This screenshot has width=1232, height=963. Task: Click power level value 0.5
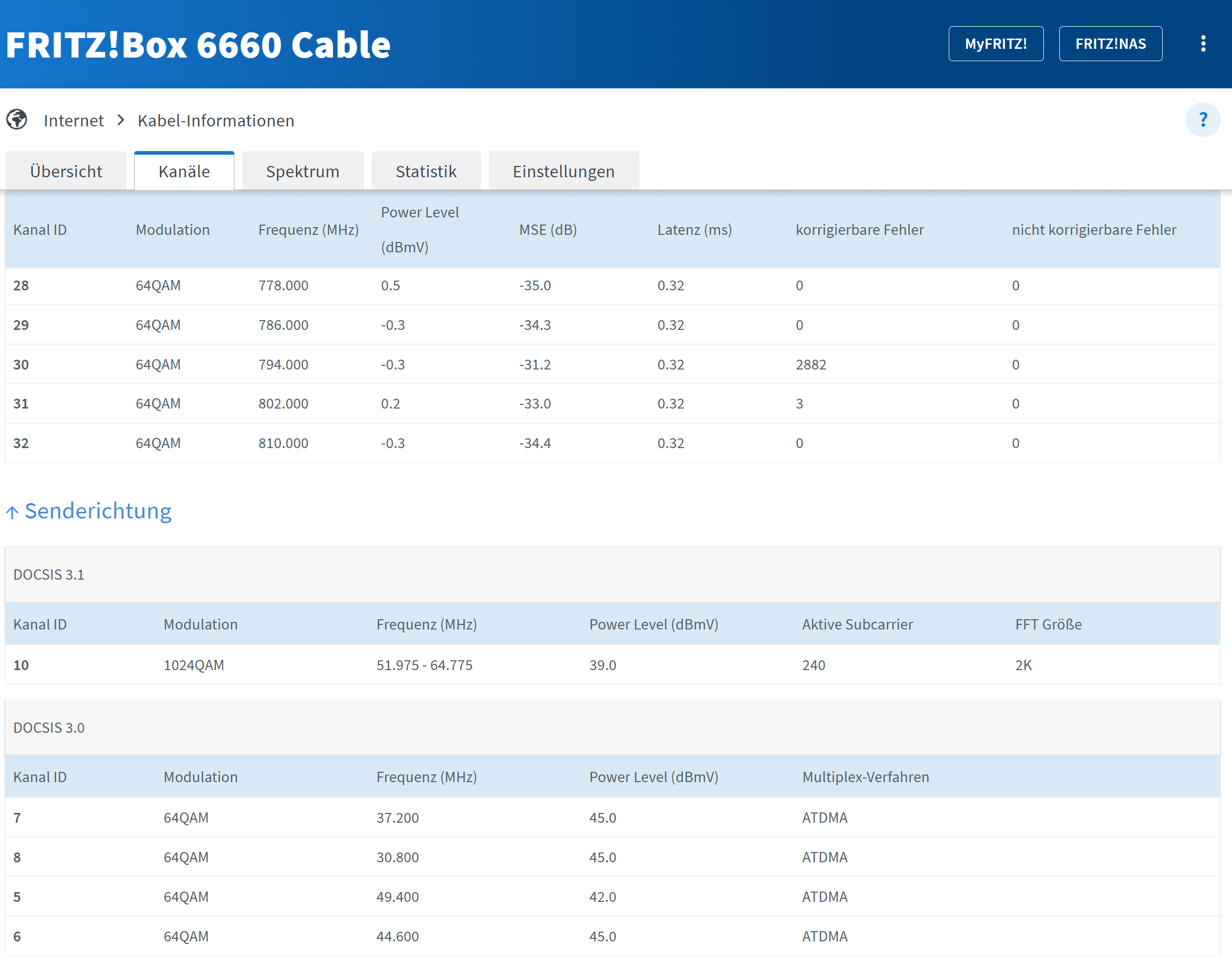pos(390,286)
